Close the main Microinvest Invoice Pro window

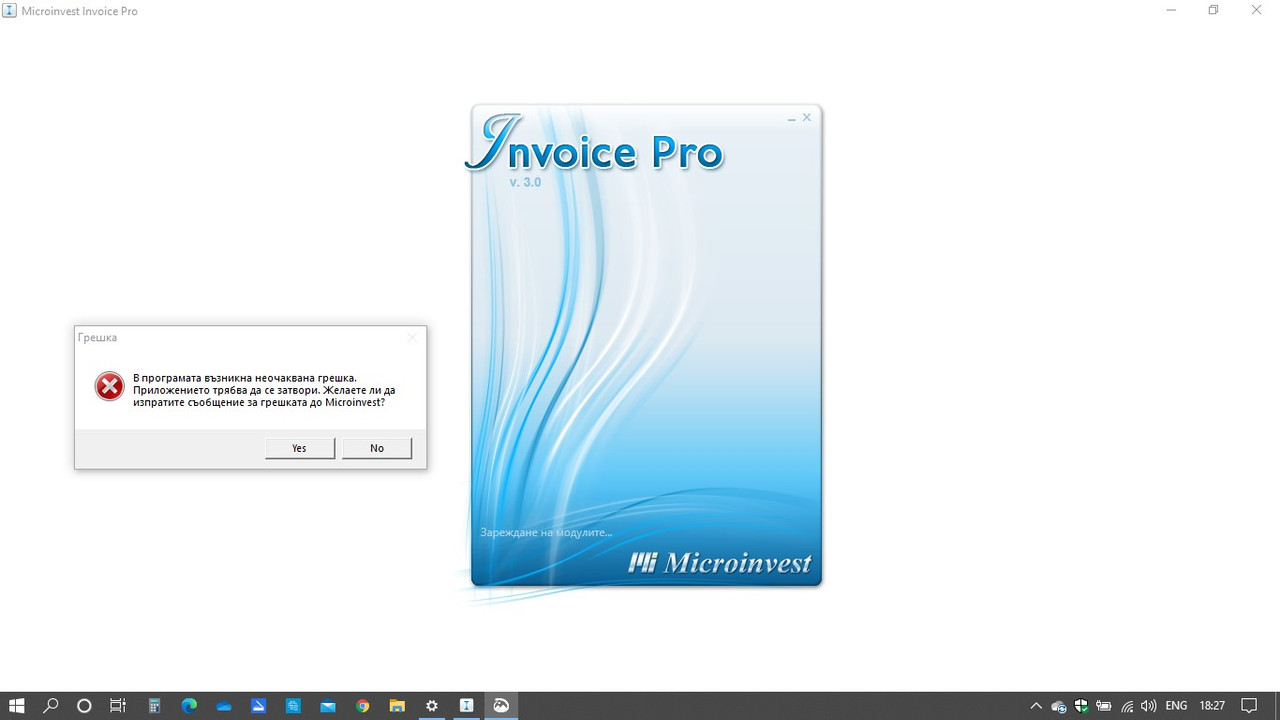tap(1257, 10)
